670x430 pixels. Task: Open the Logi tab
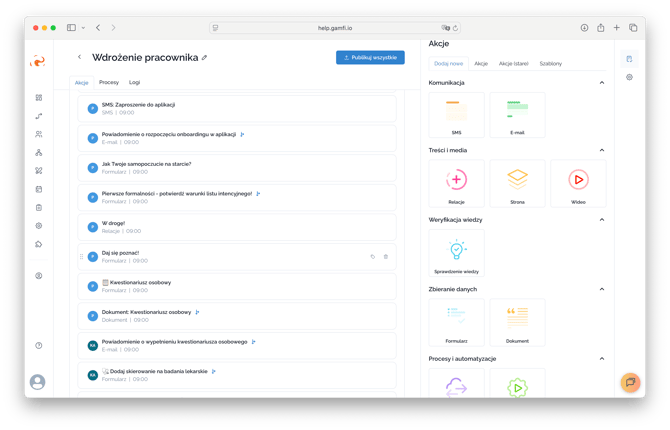pyautogui.click(x=135, y=82)
